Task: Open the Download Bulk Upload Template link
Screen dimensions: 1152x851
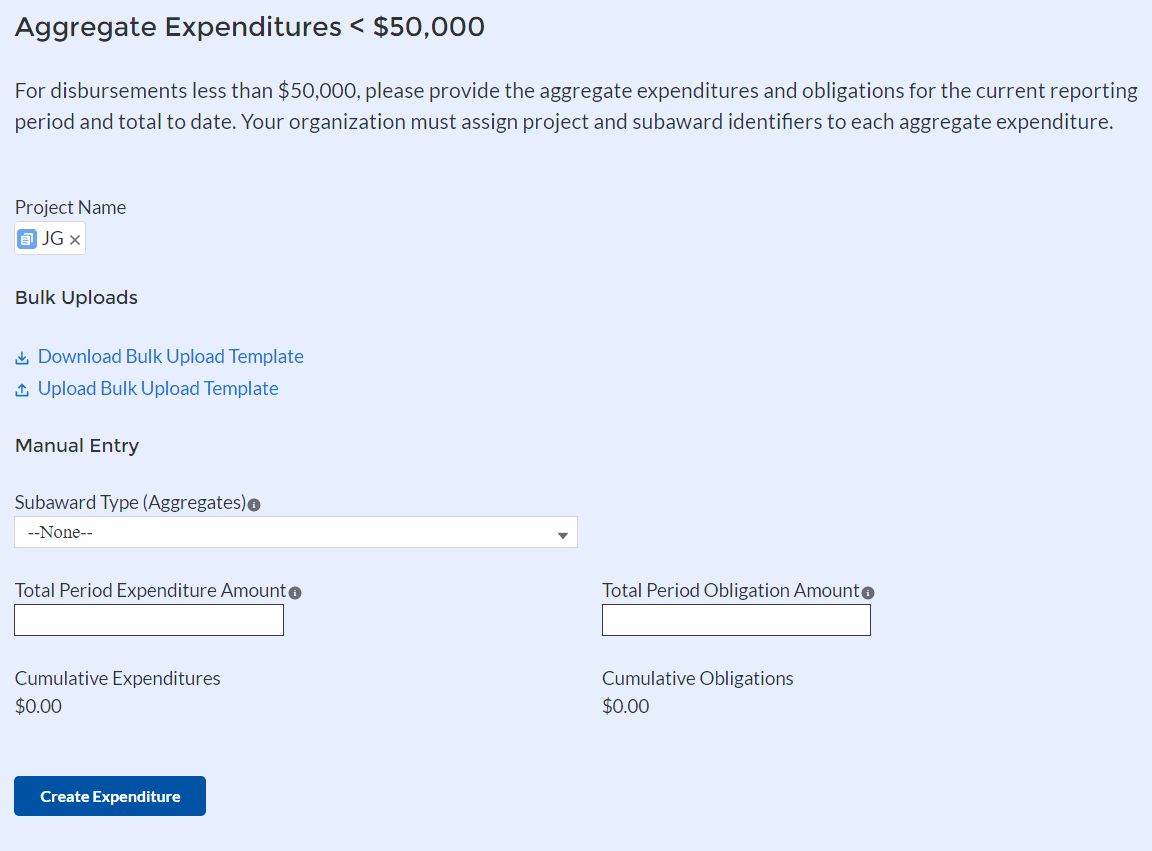Action: click(x=170, y=357)
